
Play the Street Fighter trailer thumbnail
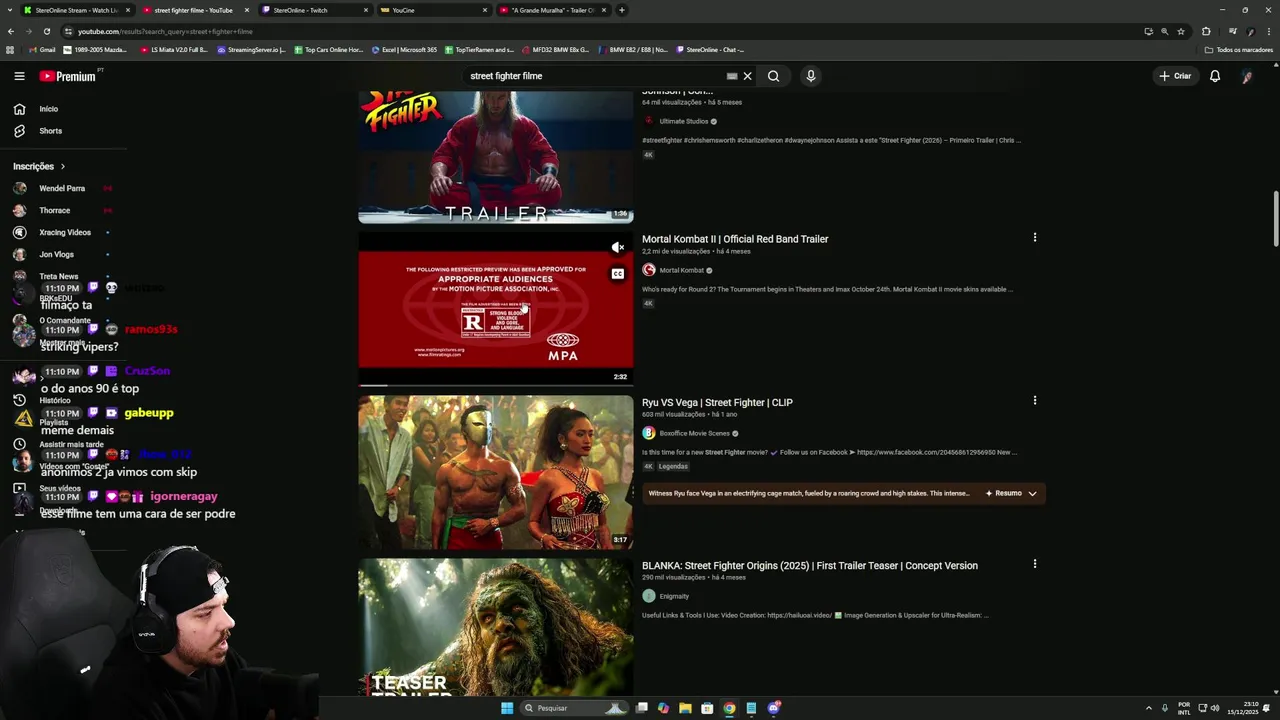coord(496,157)
